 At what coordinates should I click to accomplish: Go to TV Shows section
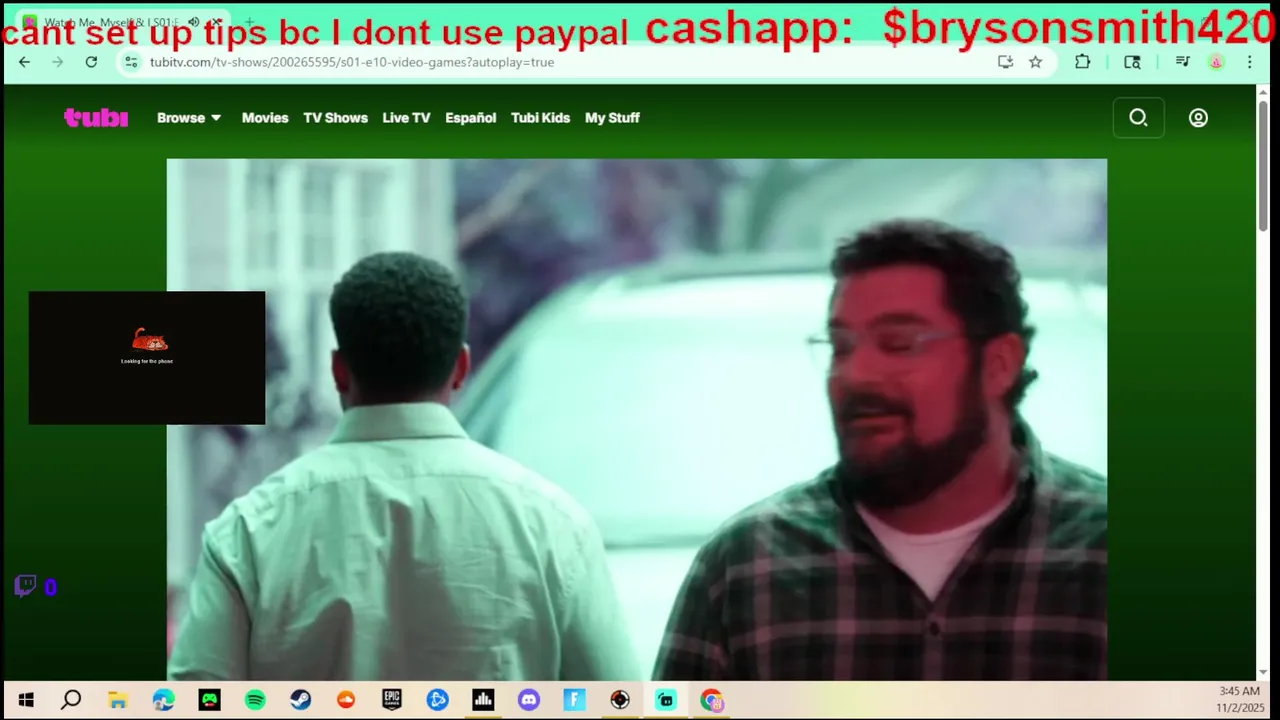(x=335, y=118)
